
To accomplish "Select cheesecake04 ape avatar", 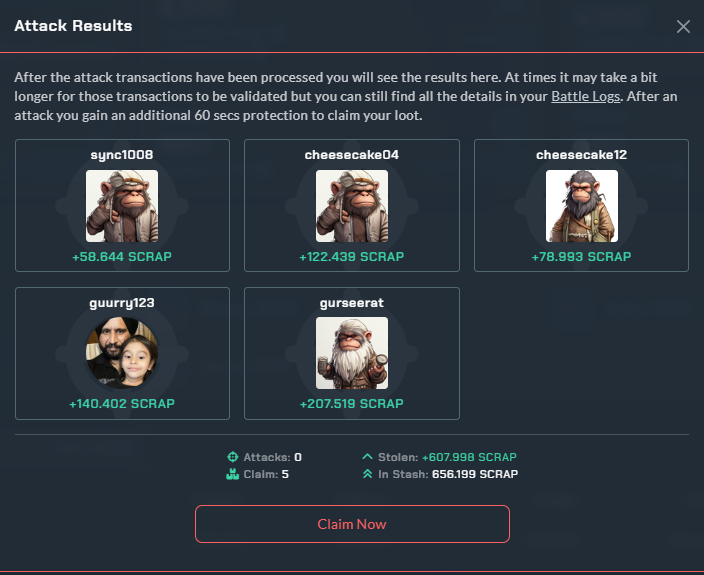I will pyautogui.click(x=352, y=206).
